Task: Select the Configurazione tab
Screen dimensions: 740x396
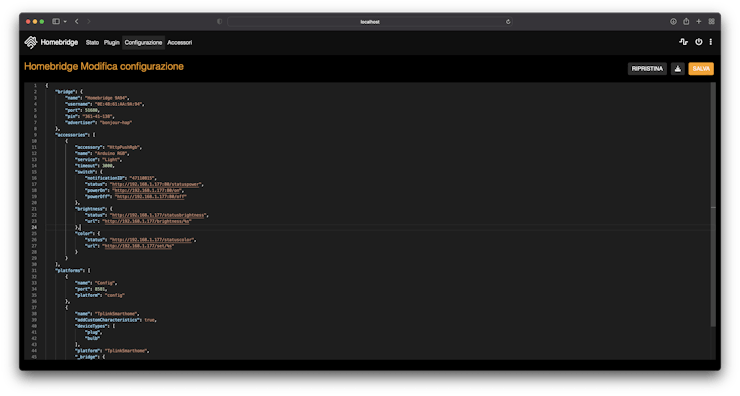Action: pyautogui.click(x=143, y=42)
